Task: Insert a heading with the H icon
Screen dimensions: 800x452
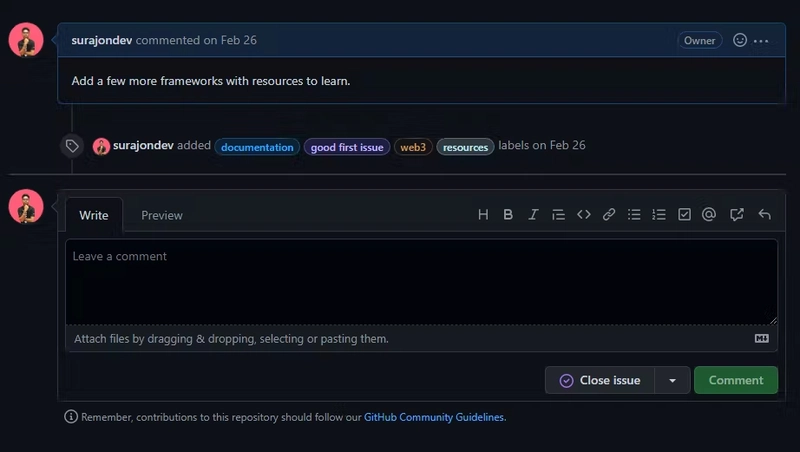Action: (x=483, y=215)
